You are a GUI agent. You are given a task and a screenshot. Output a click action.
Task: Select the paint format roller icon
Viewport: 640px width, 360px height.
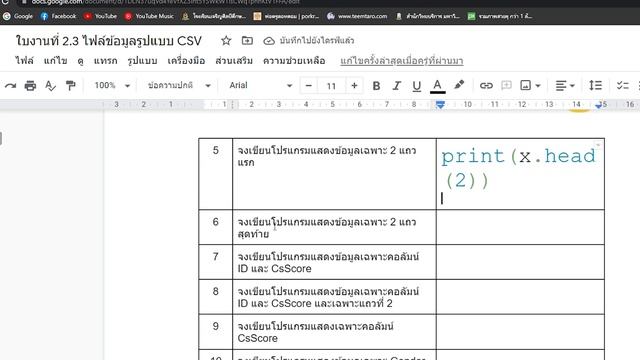point(71,86)
